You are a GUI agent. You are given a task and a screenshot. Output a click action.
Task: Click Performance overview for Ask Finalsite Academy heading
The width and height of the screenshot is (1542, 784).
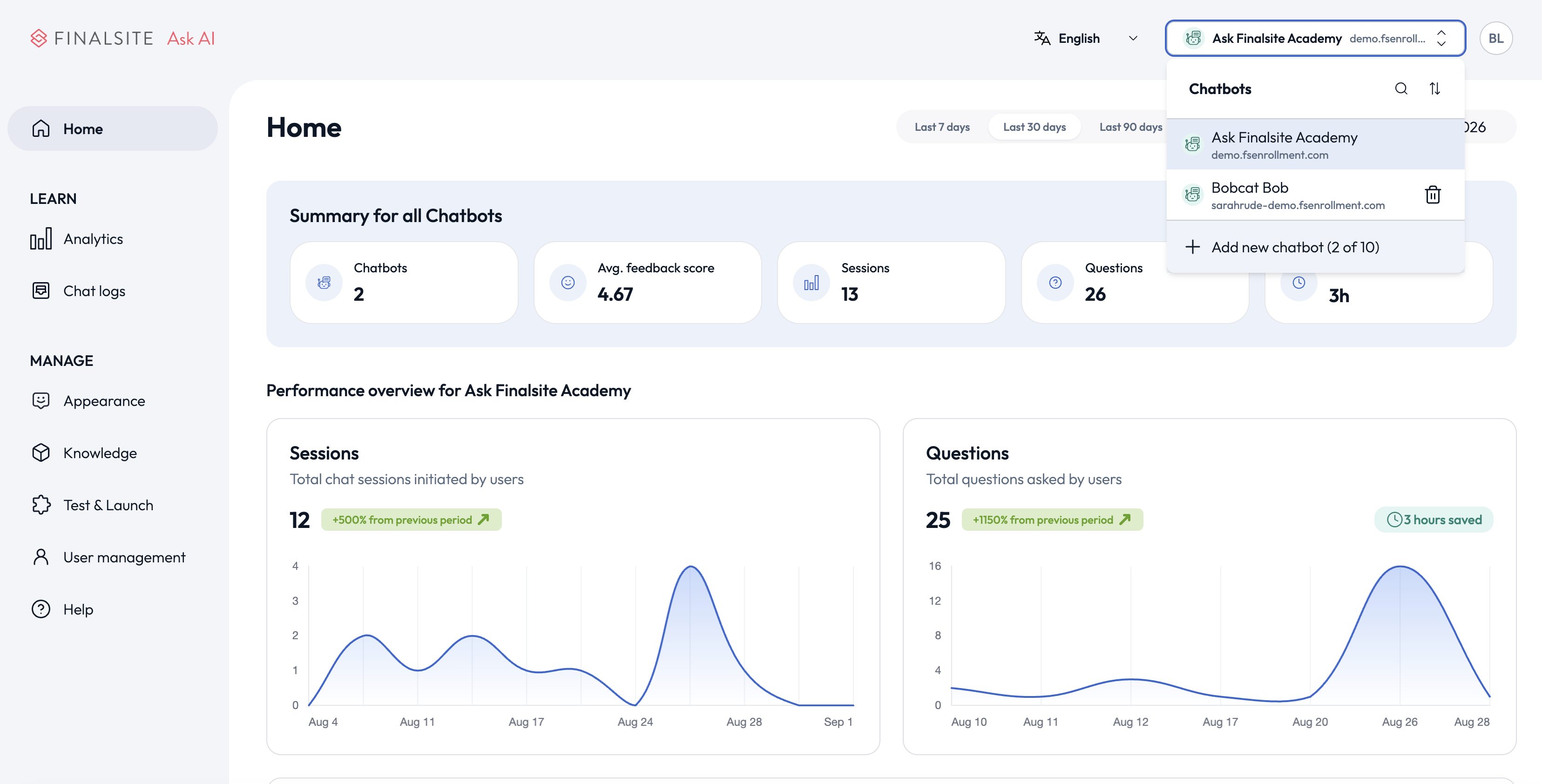[x=448, y=390]
